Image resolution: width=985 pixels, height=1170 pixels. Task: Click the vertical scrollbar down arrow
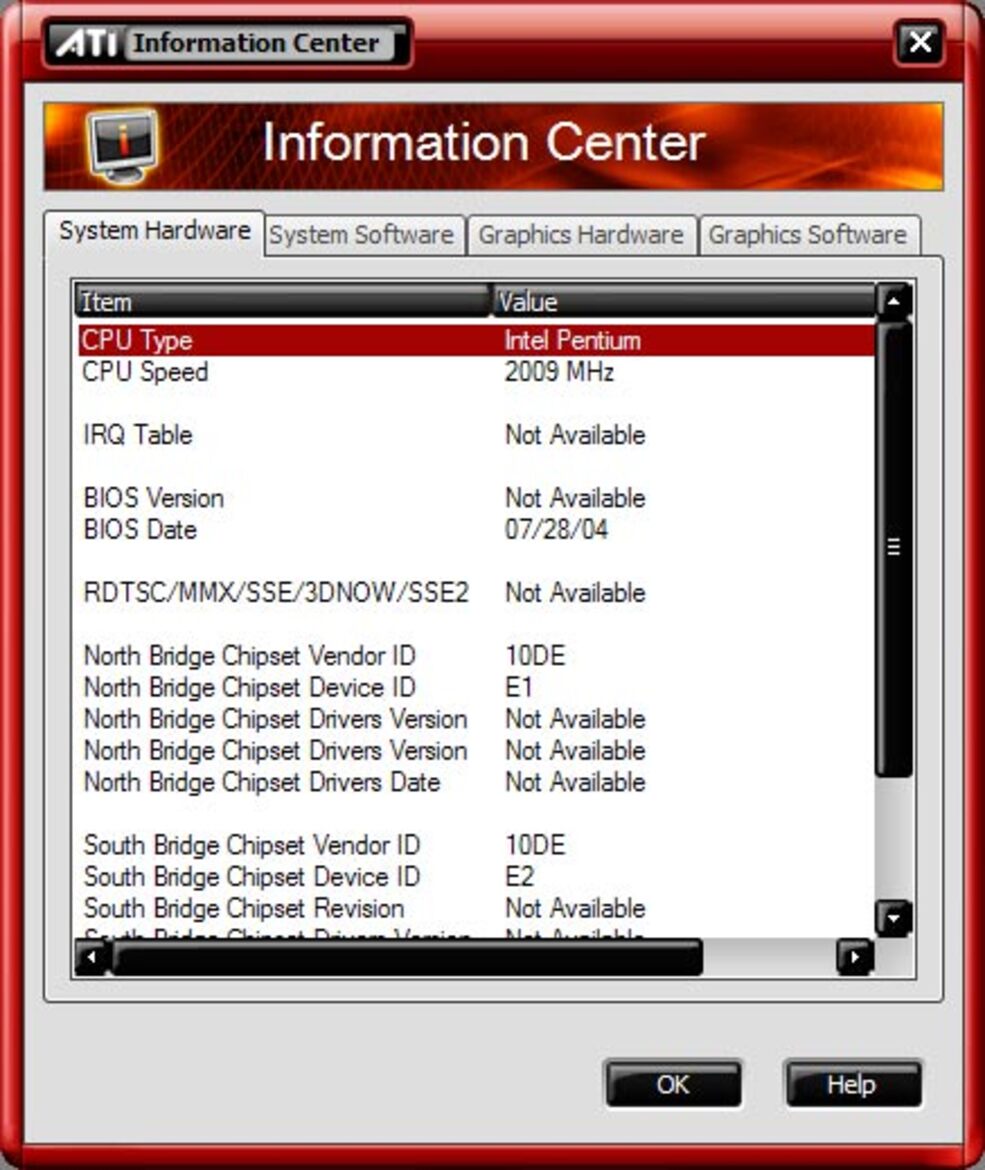pos(894,918)
